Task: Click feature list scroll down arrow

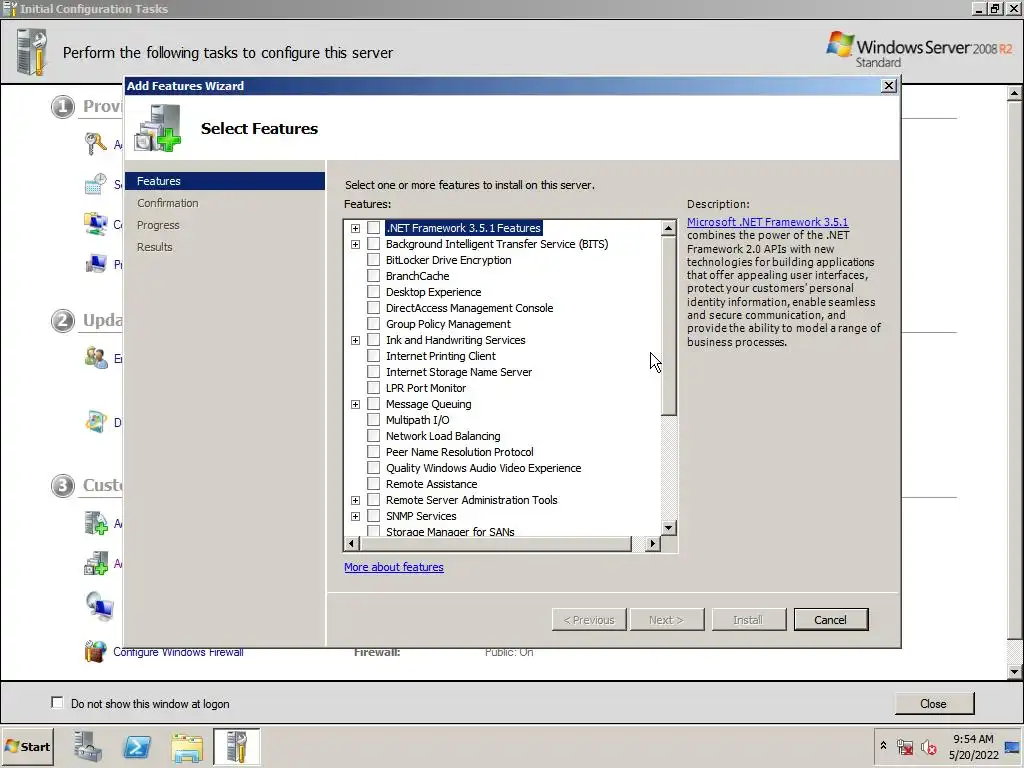Action: pos(668,528)
